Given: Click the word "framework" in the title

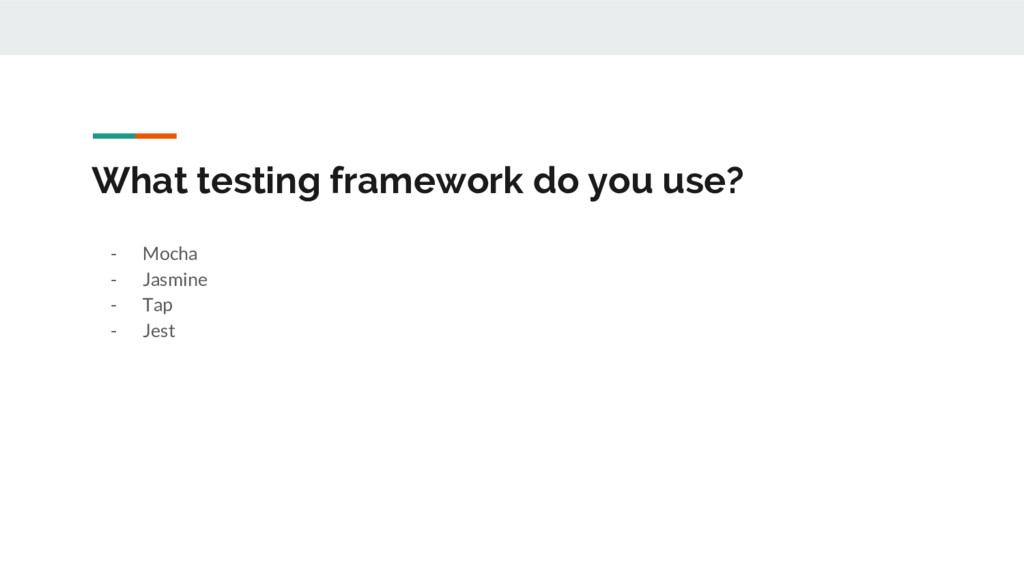Looking at the screenshot, I should click(x=426, y=180).
